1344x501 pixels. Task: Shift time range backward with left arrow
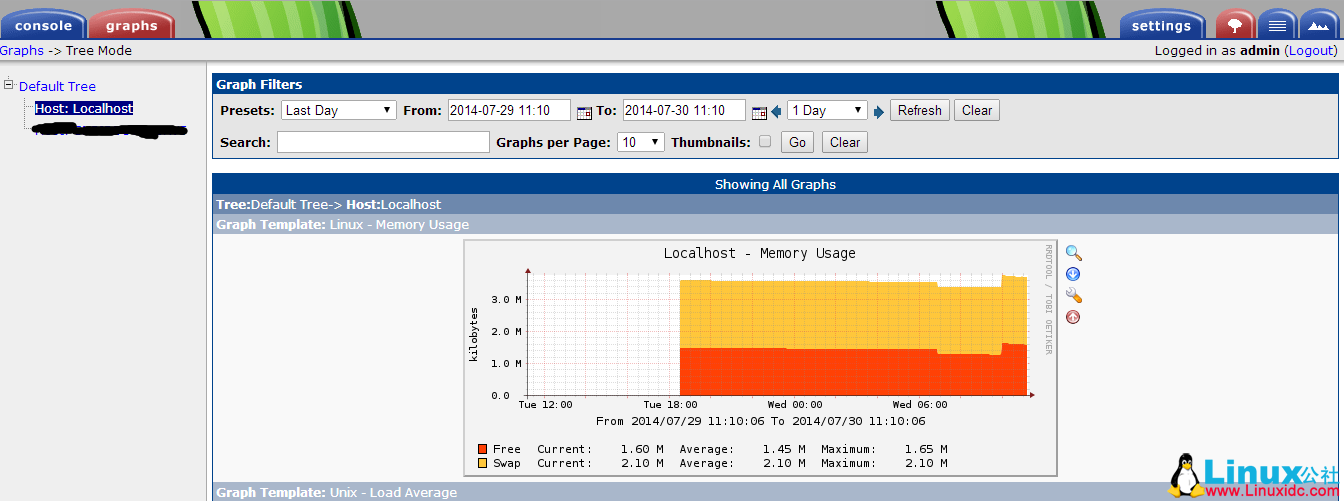[776, 112]
